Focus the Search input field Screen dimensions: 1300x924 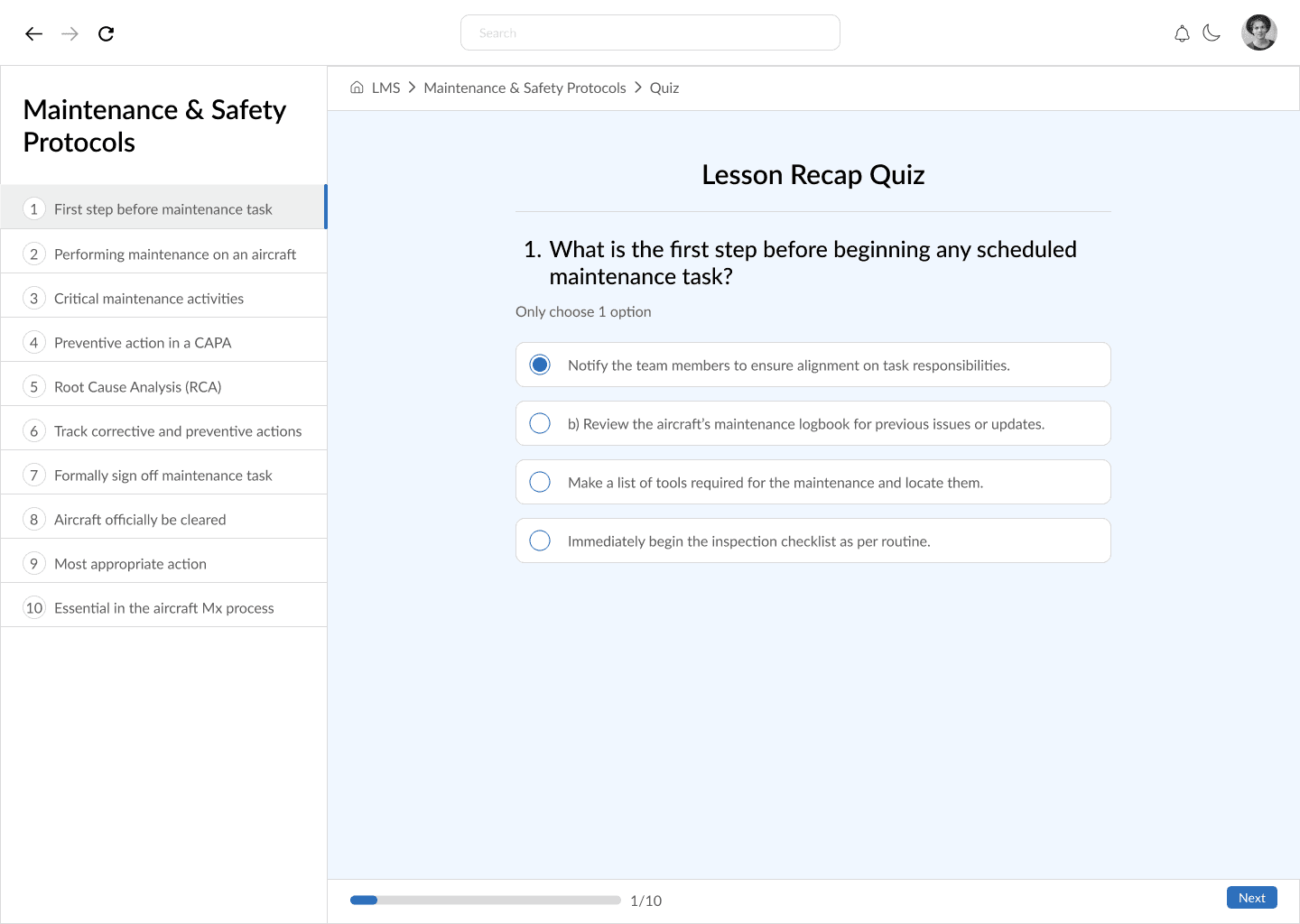(x=650, y=32)
